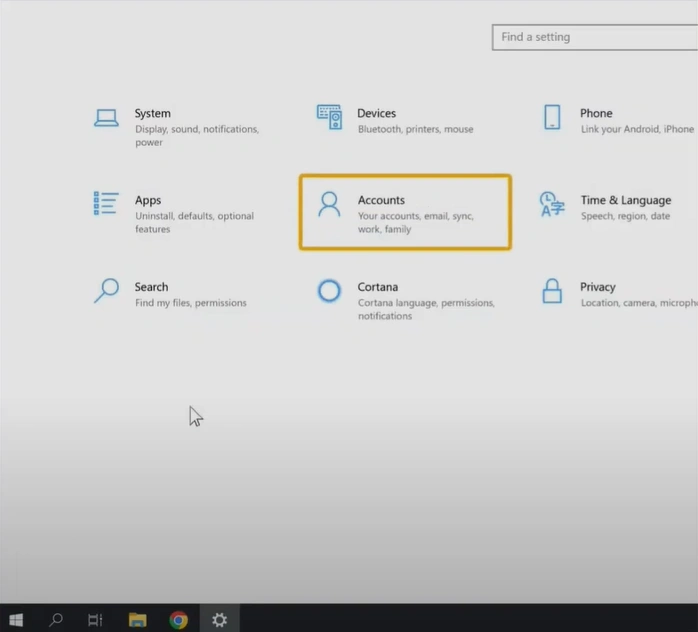Click 'Uninstall, defaults, optional features' text
This screenshot has height=632, width=698.
[x=195, y=222]
